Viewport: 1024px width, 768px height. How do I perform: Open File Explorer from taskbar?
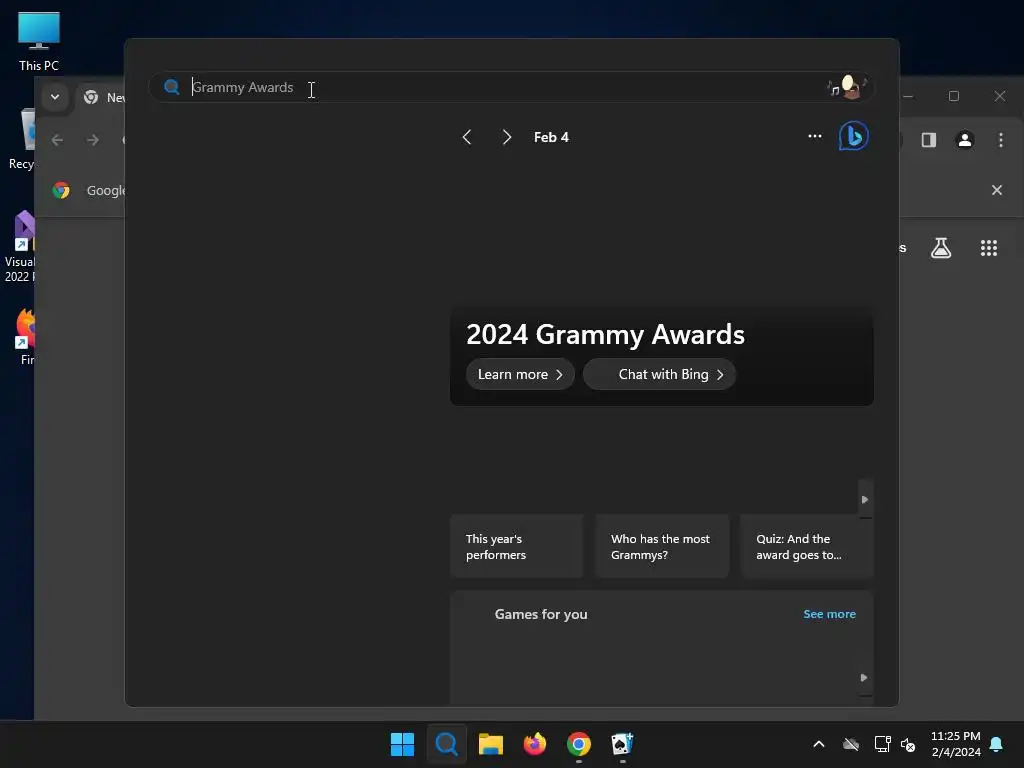(x=490, y=744)
